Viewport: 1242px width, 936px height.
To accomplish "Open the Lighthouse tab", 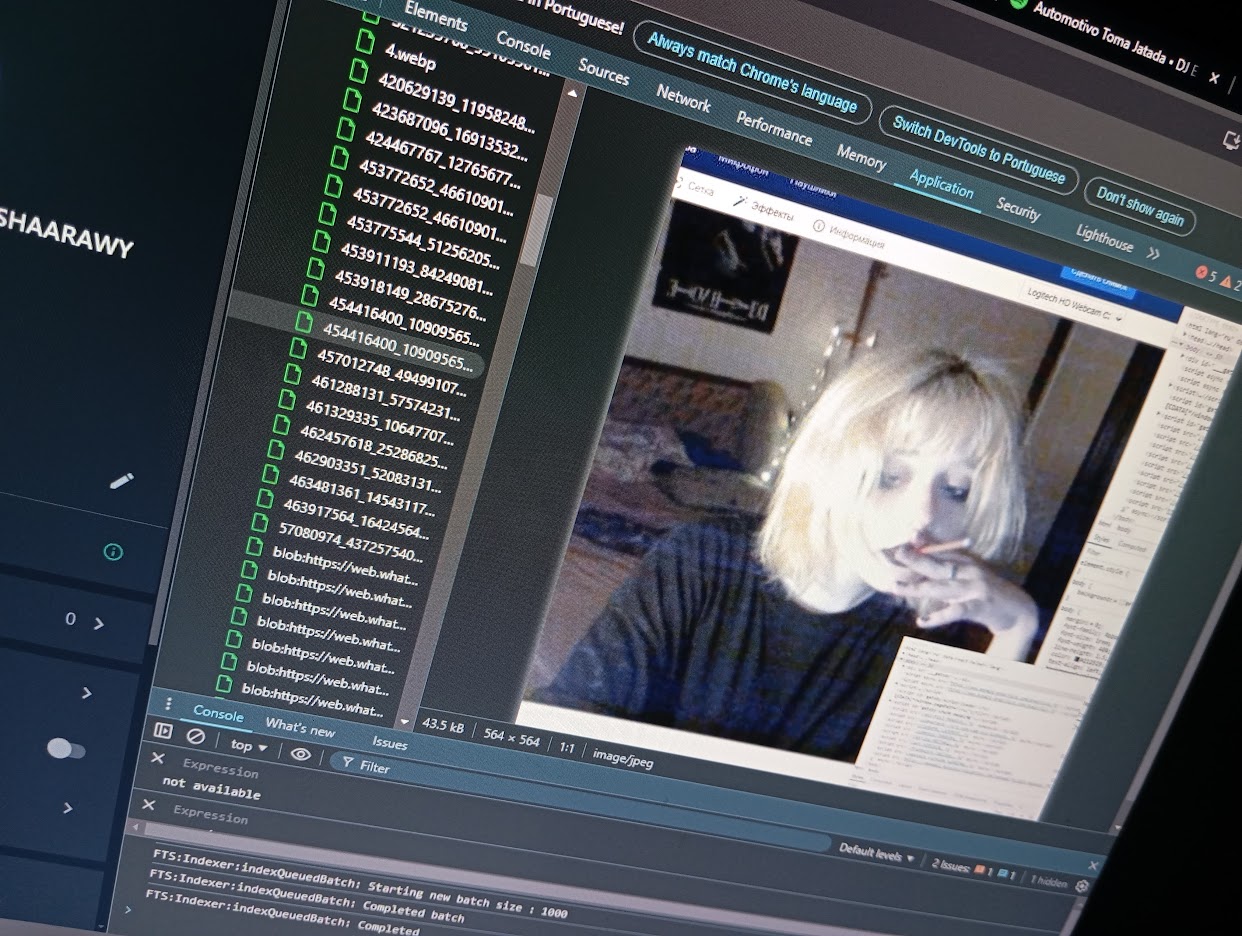I will [x=1104, y=239].
